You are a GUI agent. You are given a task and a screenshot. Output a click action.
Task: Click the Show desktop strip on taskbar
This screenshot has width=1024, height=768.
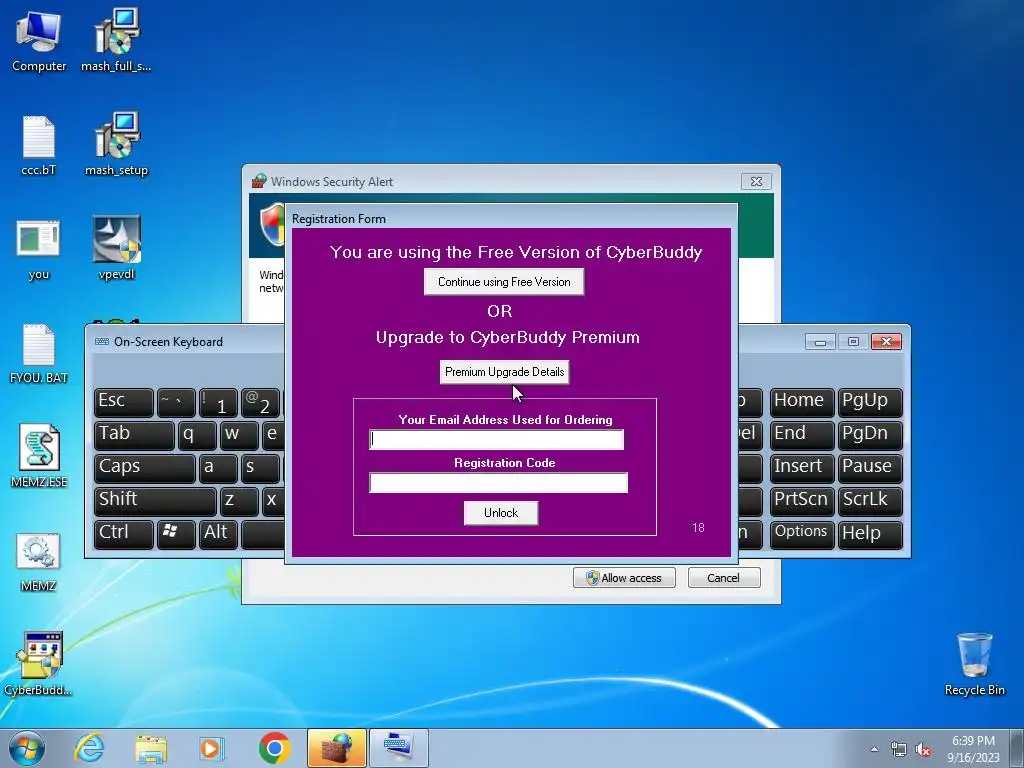coord(1017,748)
